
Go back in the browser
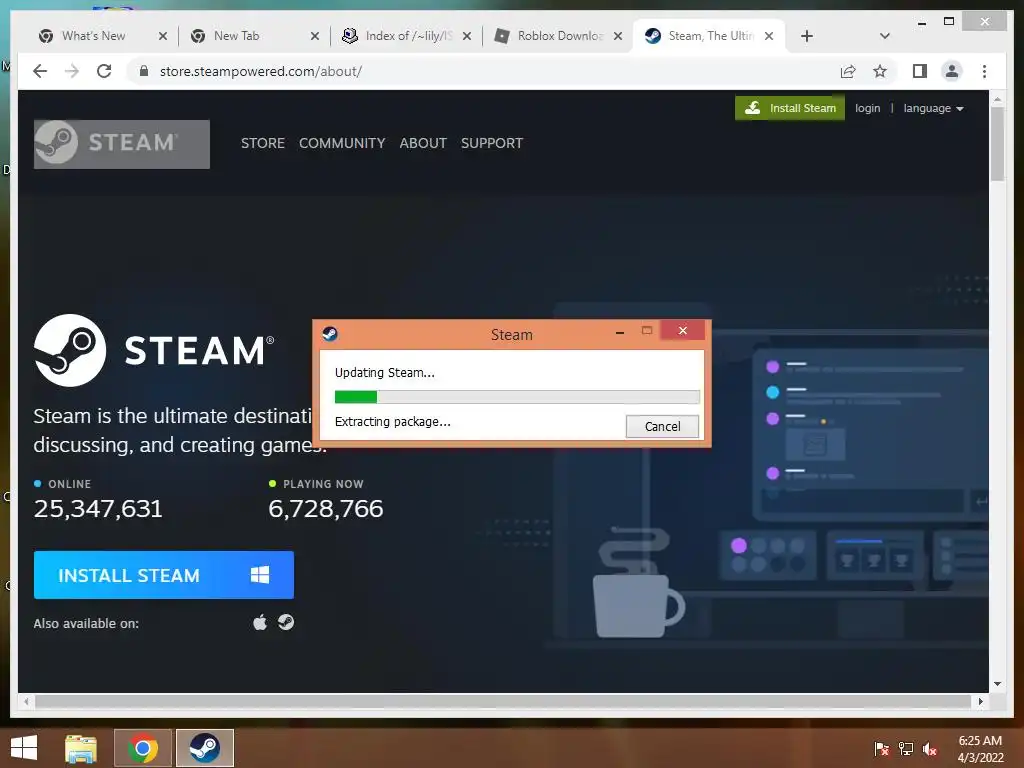point(40,71)
